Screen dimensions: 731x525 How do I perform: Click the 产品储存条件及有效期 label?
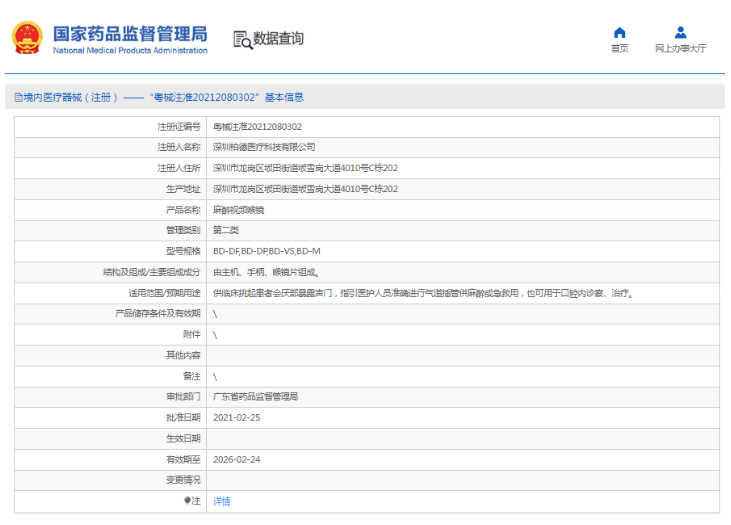pos(158,313)
